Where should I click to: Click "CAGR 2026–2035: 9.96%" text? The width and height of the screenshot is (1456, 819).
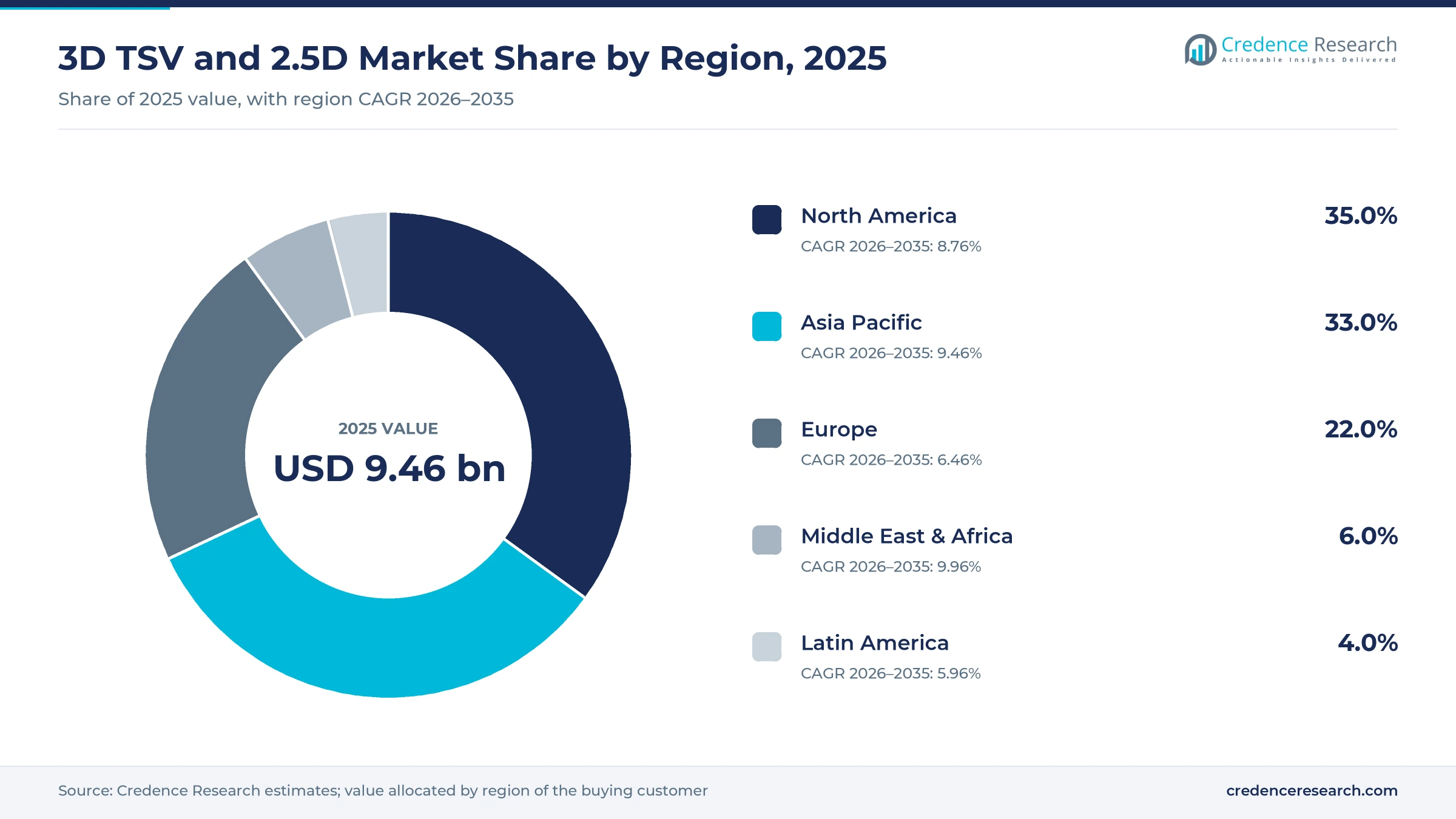pyautogui.click(x=891, y=567)
